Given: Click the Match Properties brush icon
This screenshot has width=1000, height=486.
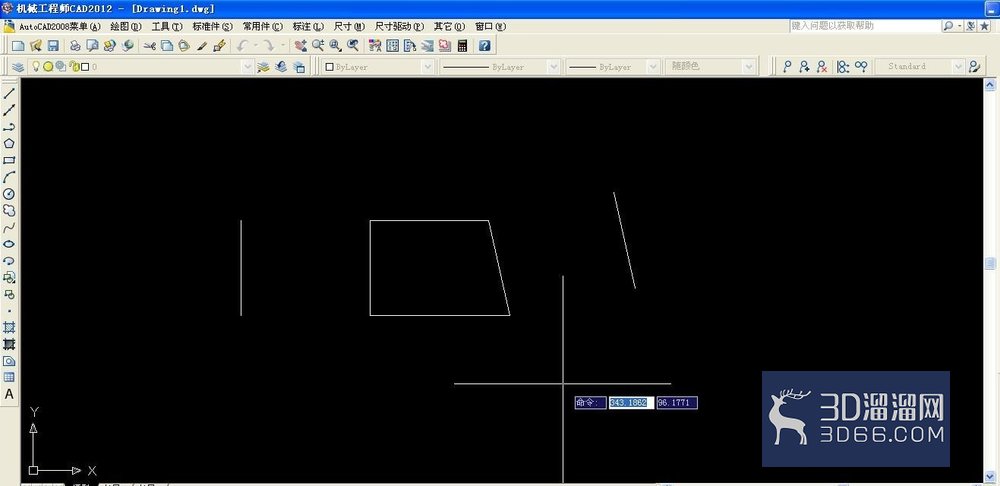Looking at the screenshot, I should [202, 45].
